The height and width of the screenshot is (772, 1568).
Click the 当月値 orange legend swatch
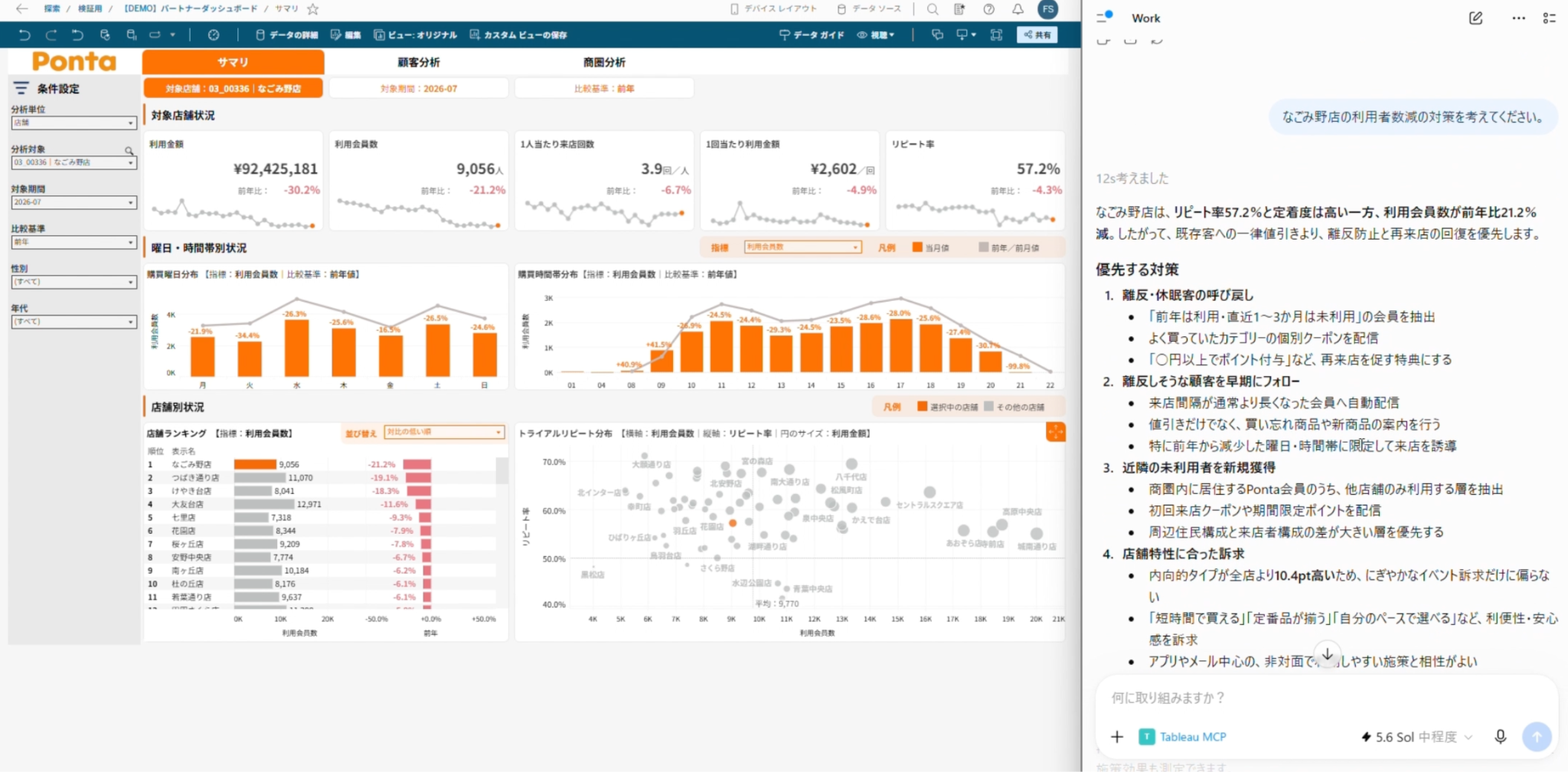click(917, 247)
